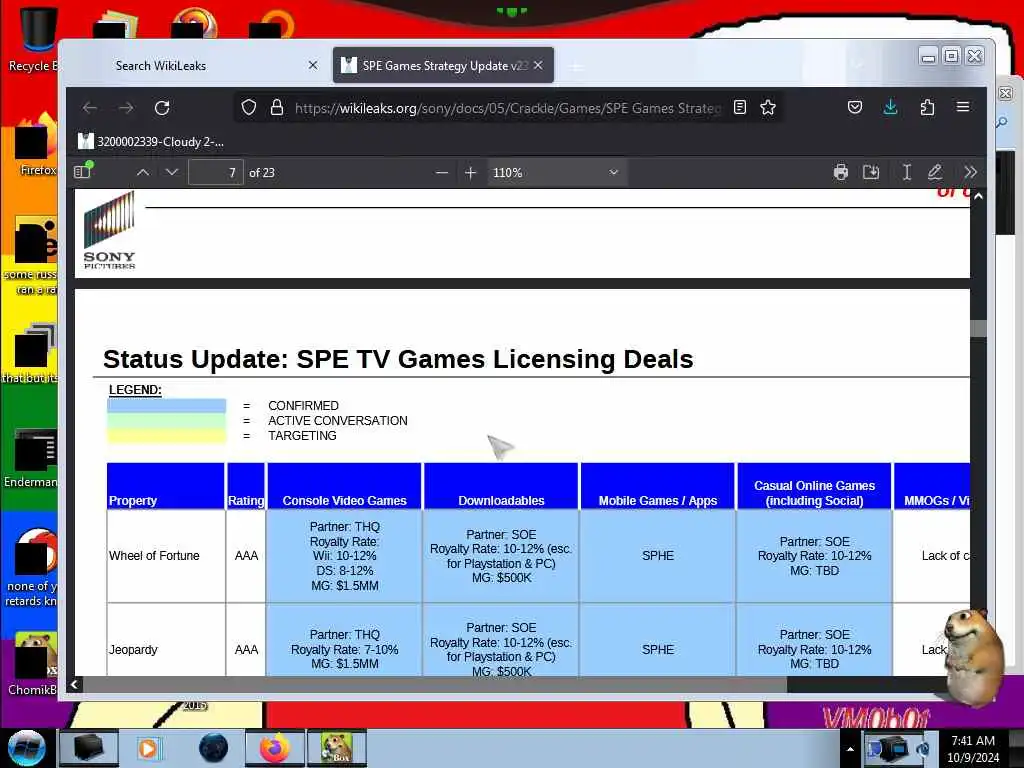Select the PDF text annotation tool
The image size is (1024, 768).
tap(906, 172)
